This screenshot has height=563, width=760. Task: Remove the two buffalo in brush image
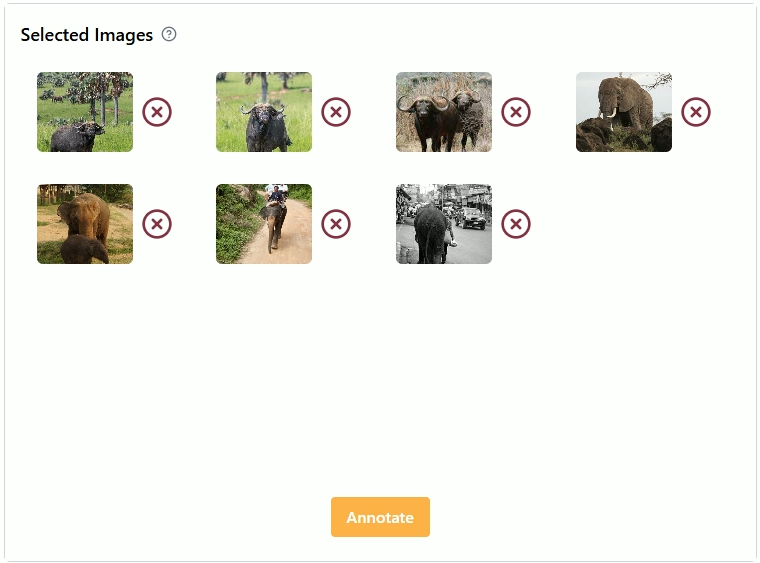(x=515, y=112)
